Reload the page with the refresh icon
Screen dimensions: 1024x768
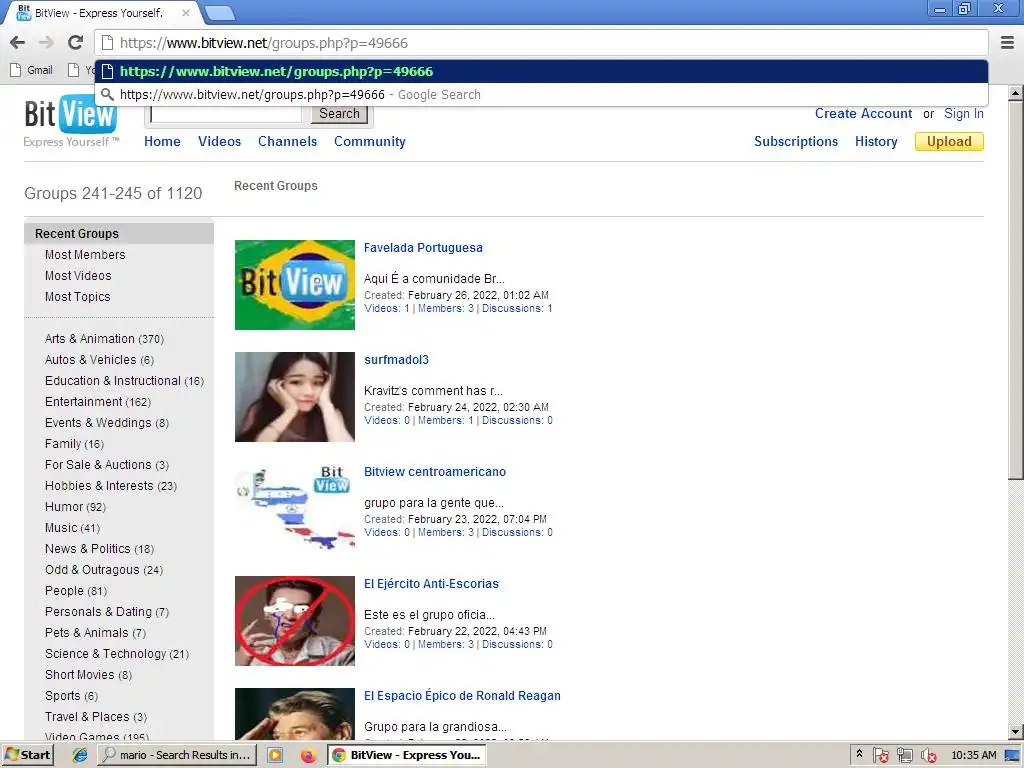[x=76, y=43]
